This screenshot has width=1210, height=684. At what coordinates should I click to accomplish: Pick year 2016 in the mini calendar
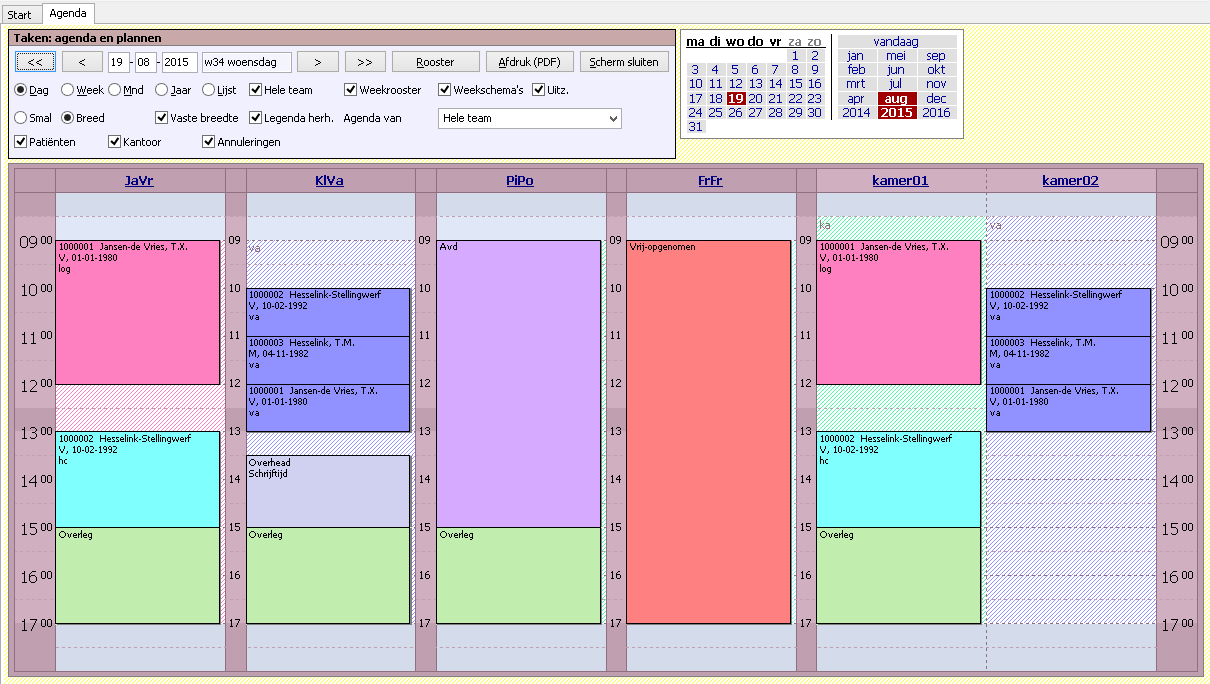pyautogui.click(x=936, y=113)
